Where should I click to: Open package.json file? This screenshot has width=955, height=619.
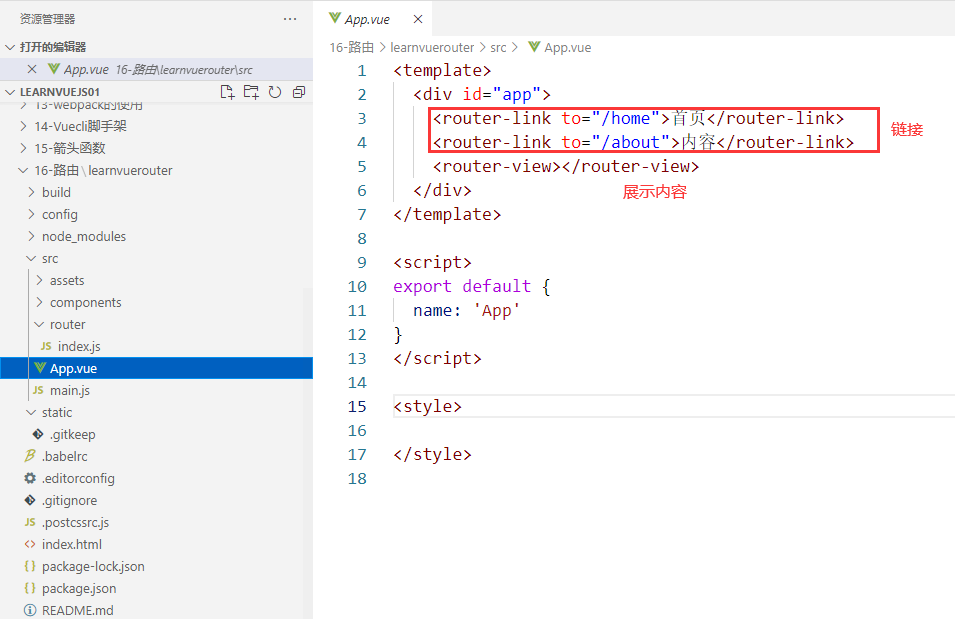pos(157,589)
